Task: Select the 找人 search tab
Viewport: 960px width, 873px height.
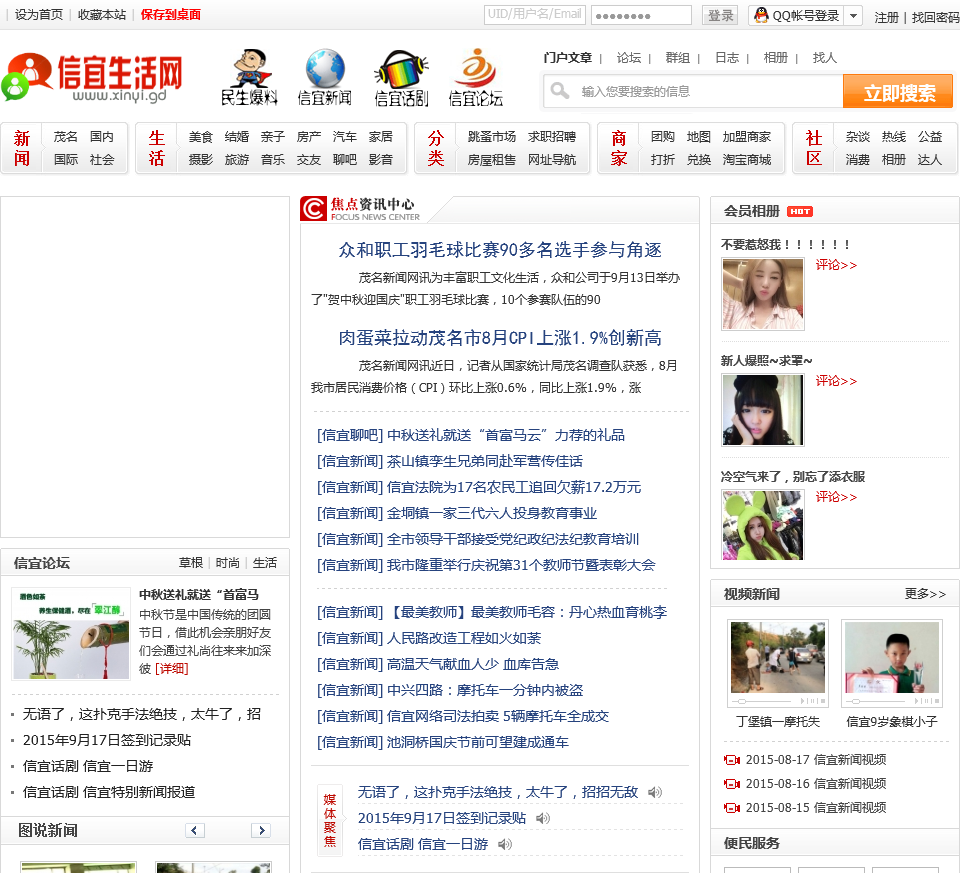Action: click(x=824, y=58)
